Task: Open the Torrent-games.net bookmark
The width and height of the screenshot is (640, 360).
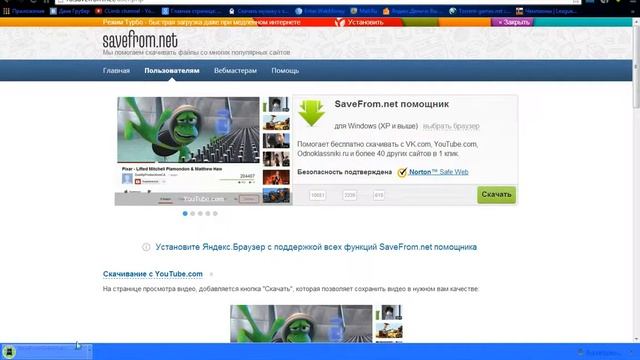Action: click(x=479, y=11)
